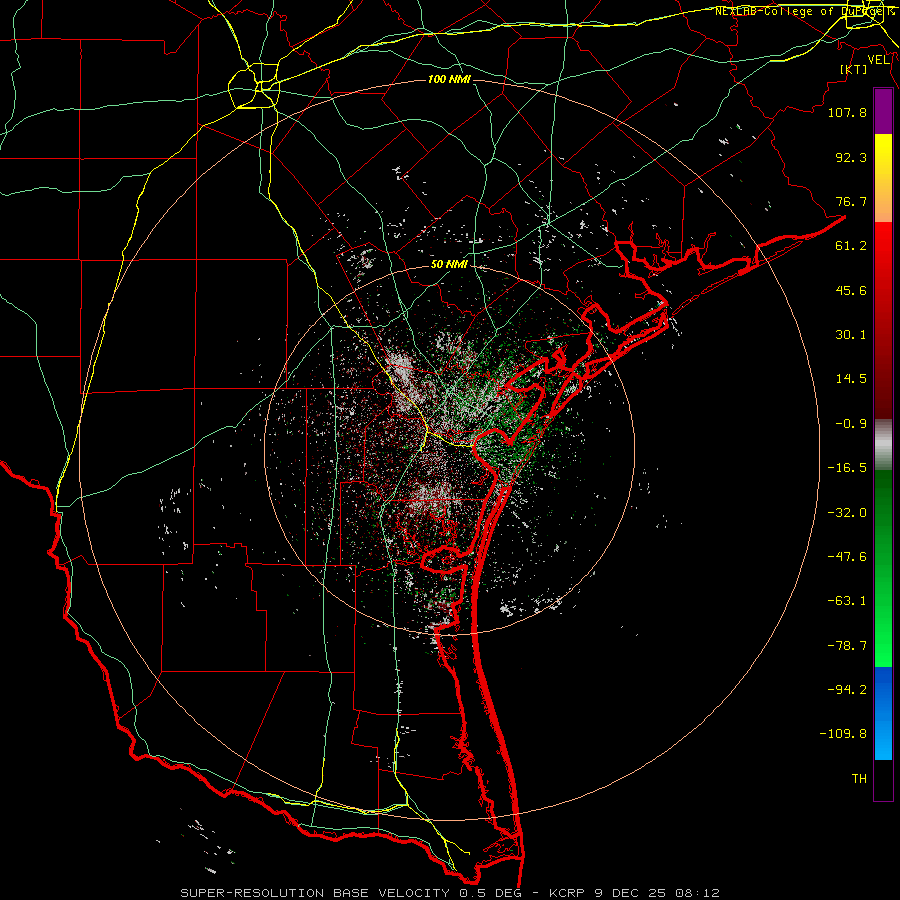900x900 pixels.
Task: Click the 100 NMI range ring label
Action: (x=449, y=79)
